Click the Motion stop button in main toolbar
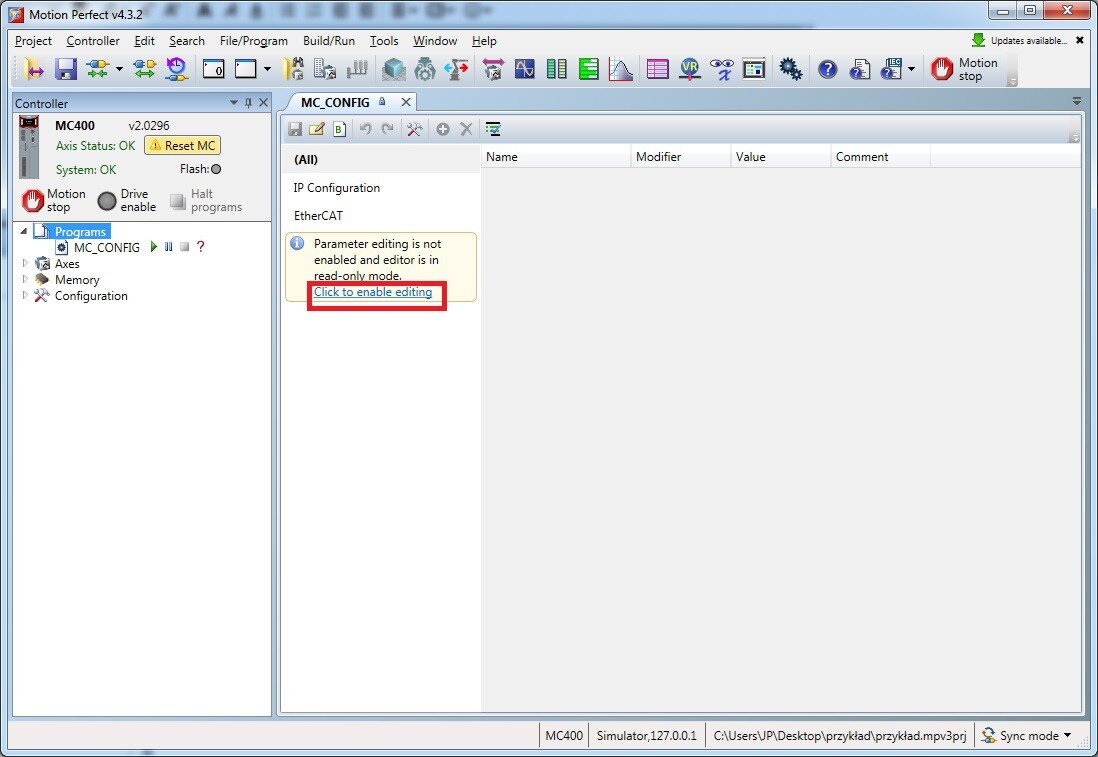Image resolution: width=1098 pixels, height=757 pixels. click(965, 69)
